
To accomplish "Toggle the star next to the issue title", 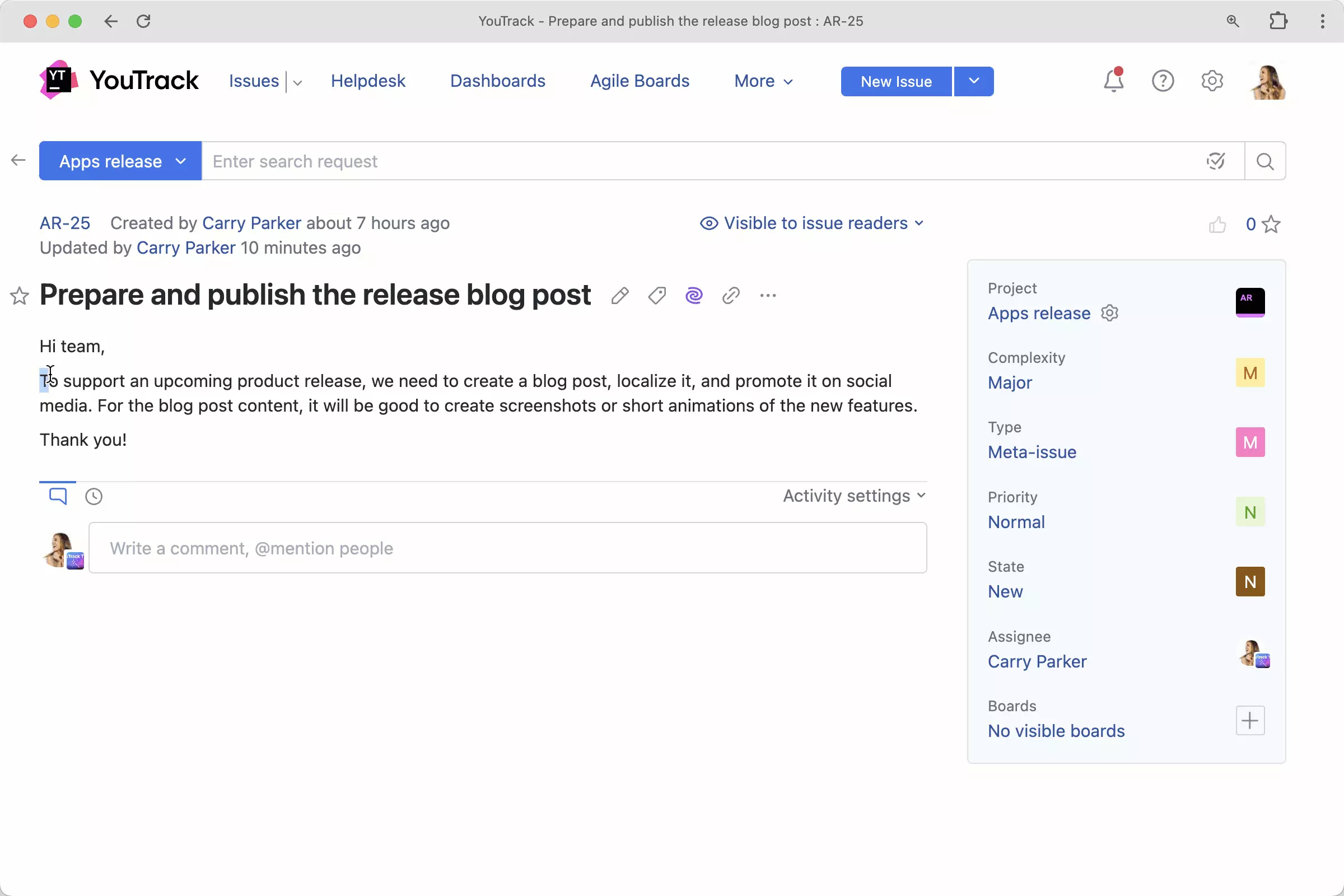I will click(20, 296).
